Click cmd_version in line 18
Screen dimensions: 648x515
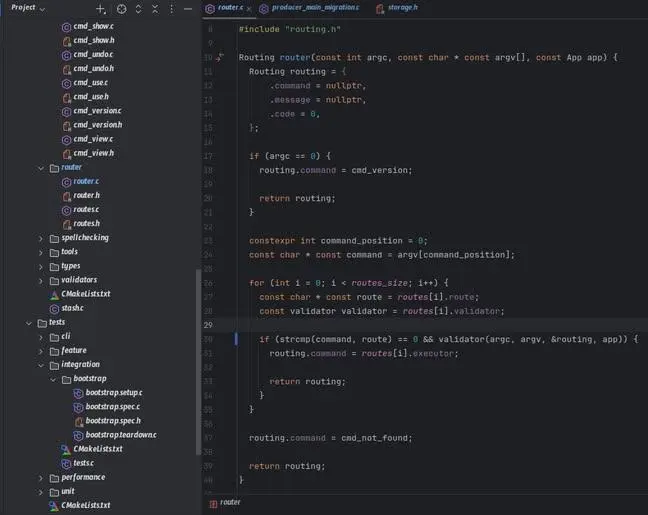coord(379,170)
